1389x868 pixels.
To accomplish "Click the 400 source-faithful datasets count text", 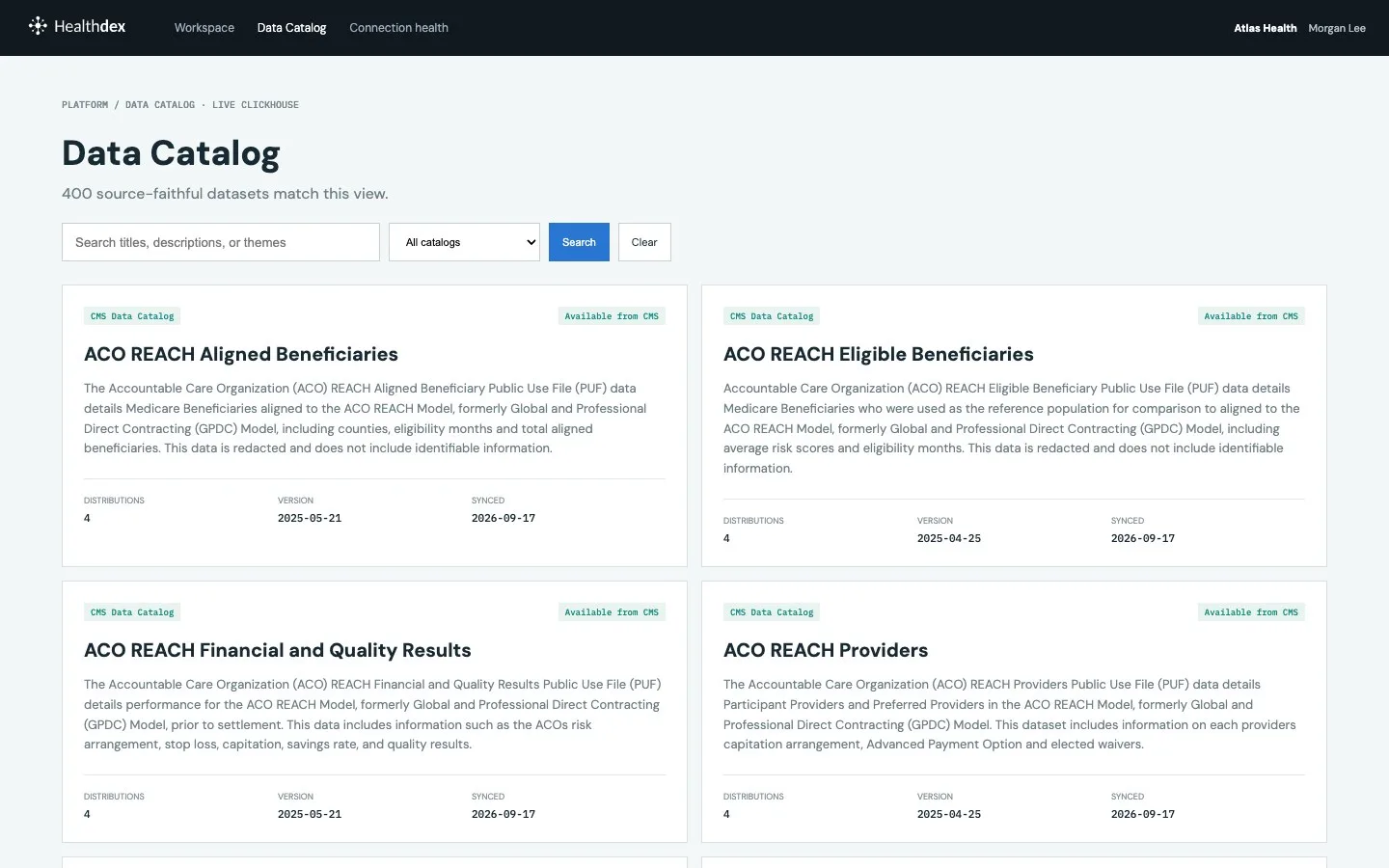I will tap(225, 194).
